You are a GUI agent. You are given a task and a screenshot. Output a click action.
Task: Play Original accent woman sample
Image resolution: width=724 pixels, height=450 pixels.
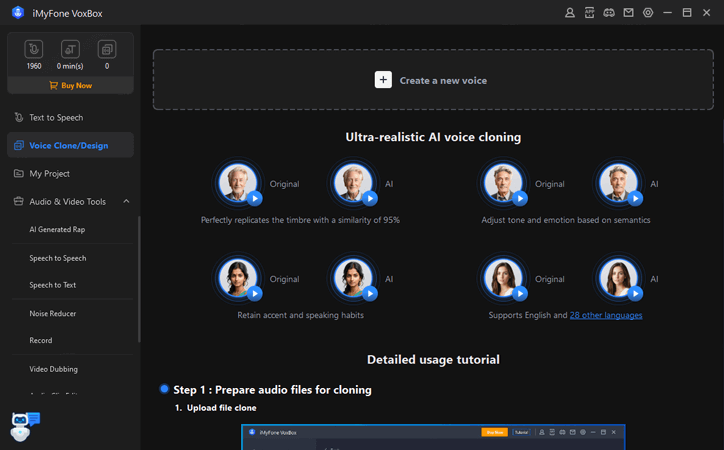point(254,294)
